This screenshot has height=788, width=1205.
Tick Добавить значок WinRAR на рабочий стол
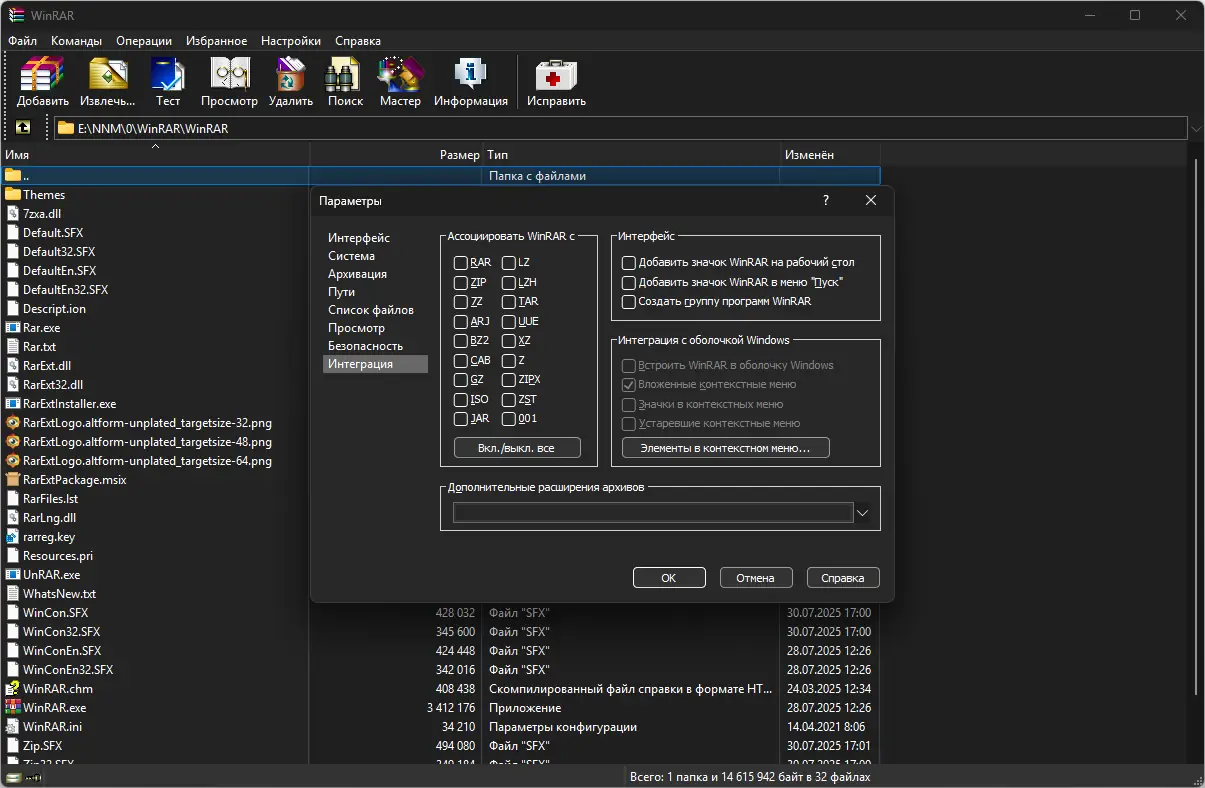click(x=628, y=263)
